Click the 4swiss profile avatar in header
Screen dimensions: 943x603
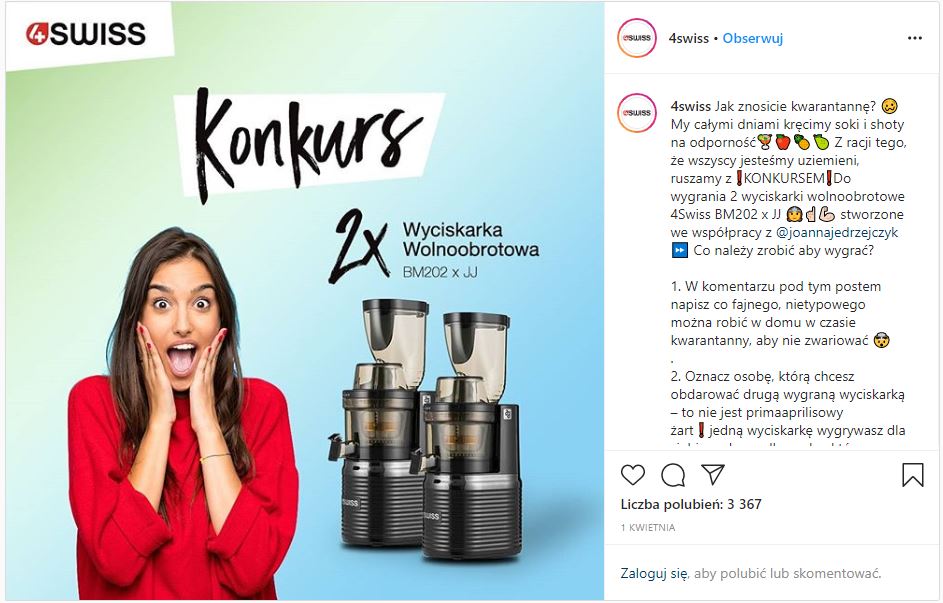[637, 38]
